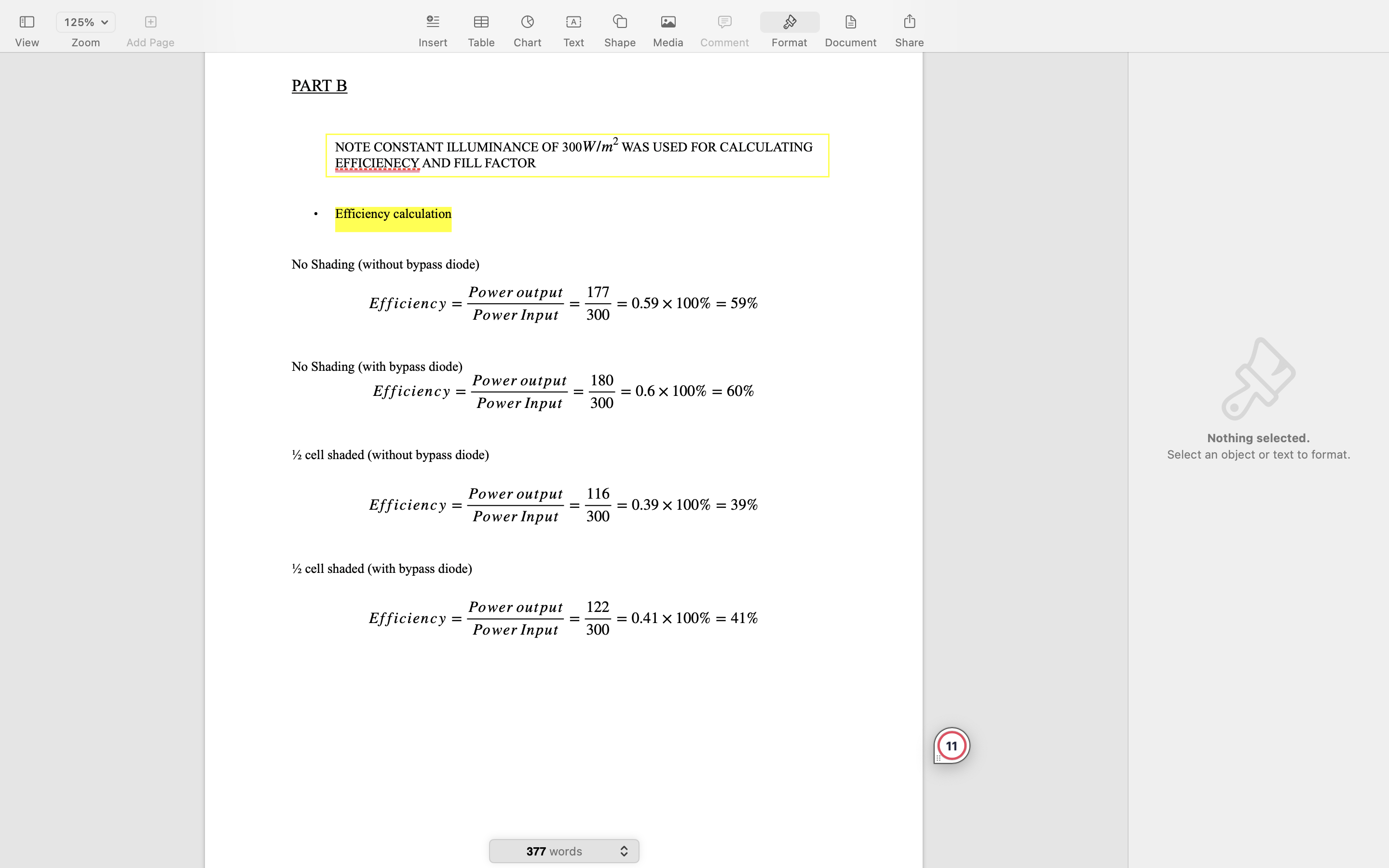The width and height of the screenshot is (1389, 868).
Task: Open the Document settings panel
Action: 849,27
